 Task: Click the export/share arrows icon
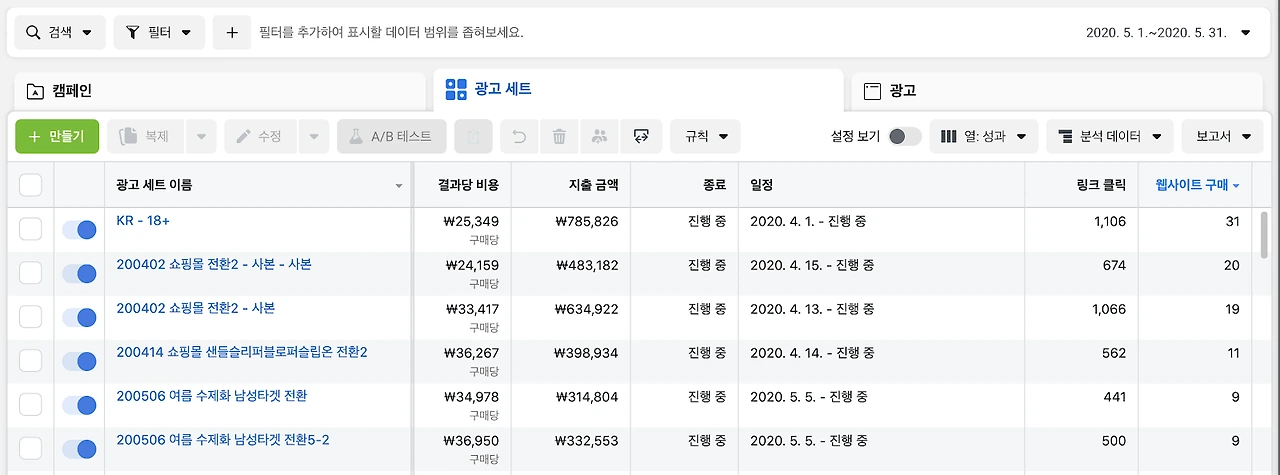(641, 136)
